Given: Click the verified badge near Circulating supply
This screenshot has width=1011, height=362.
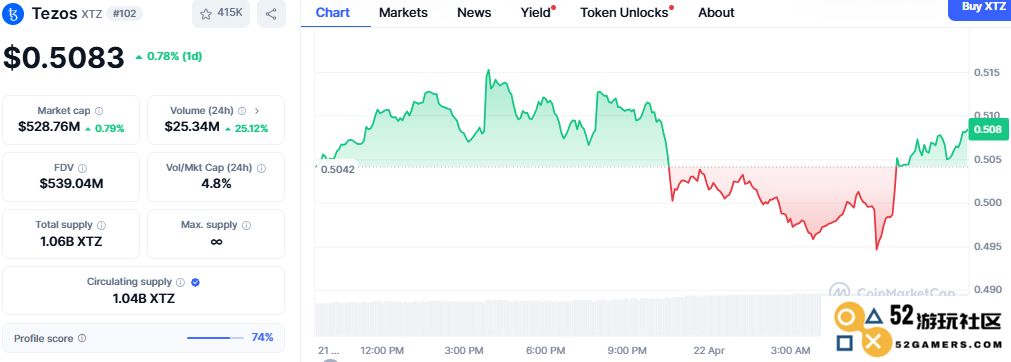Looking at the screenshot, I should tap(195, 282).
